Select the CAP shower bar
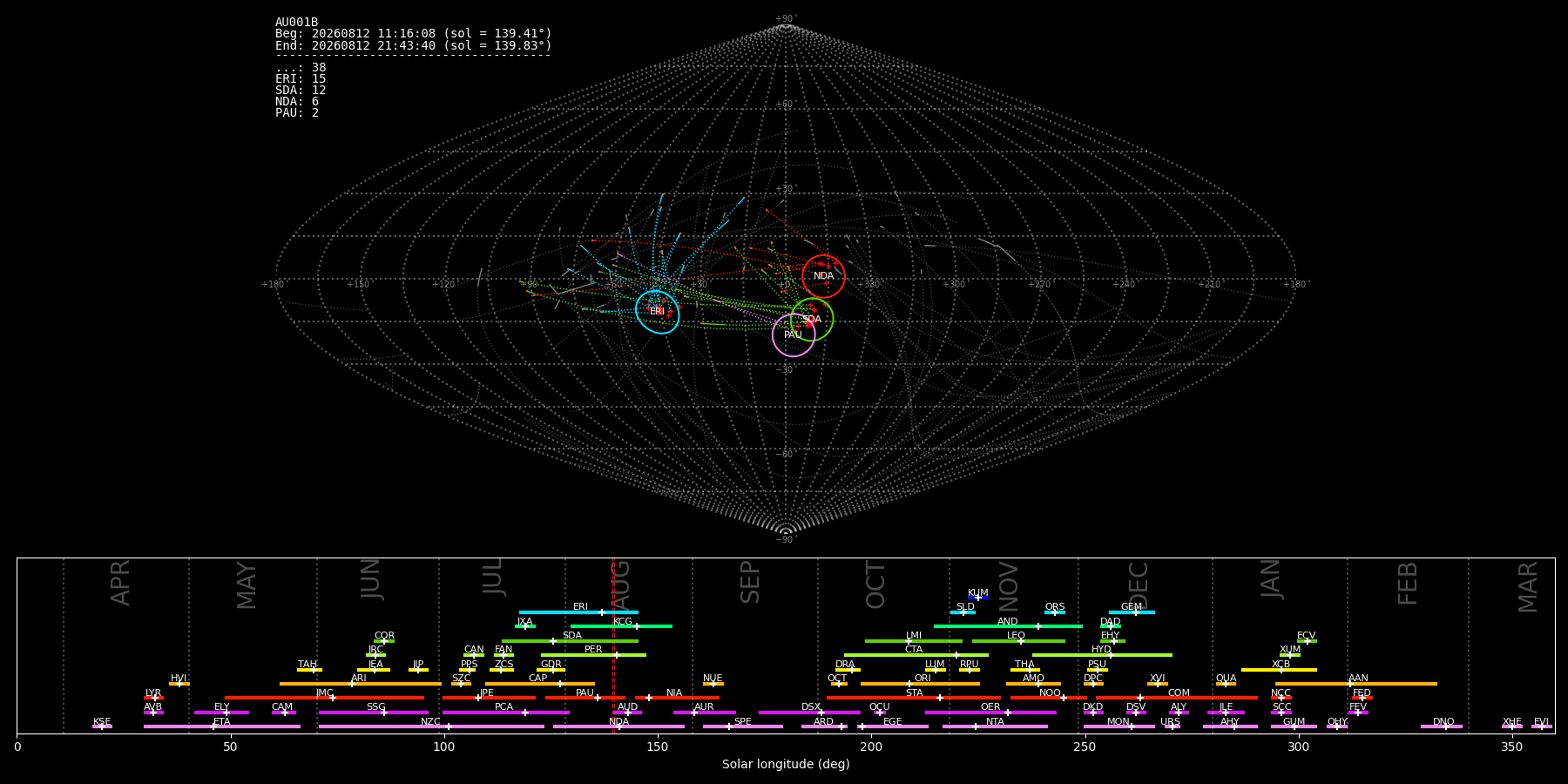The image size is (1568, 784). point(540,684)
